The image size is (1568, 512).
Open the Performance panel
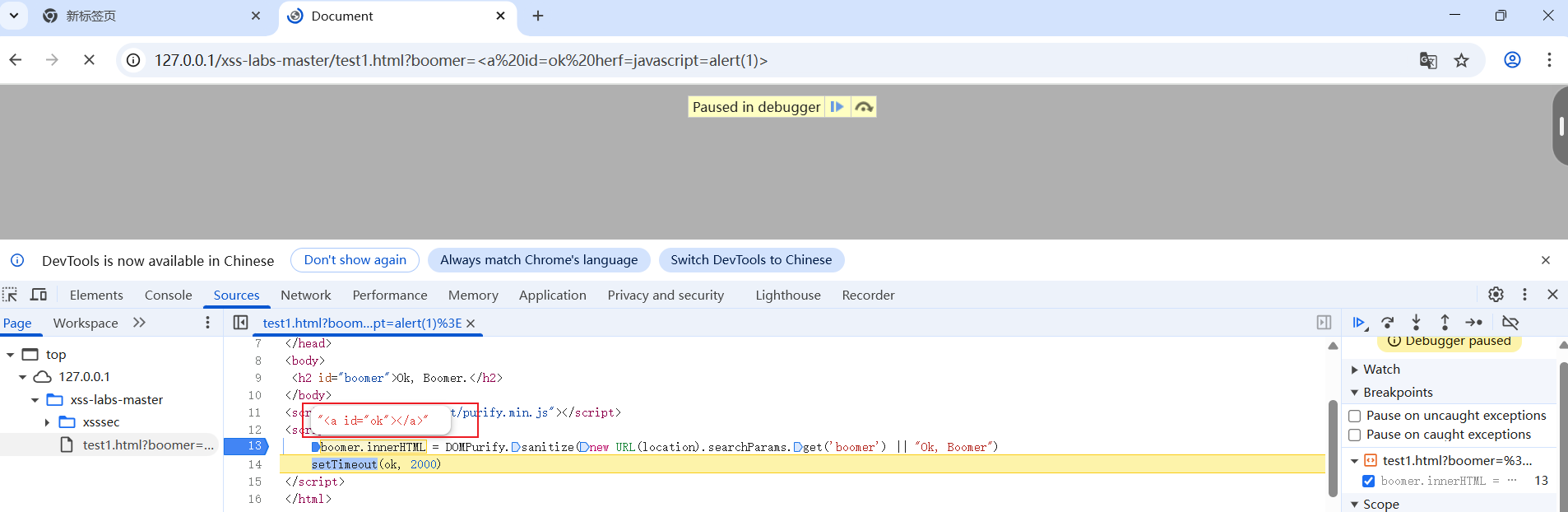(390, 295)
